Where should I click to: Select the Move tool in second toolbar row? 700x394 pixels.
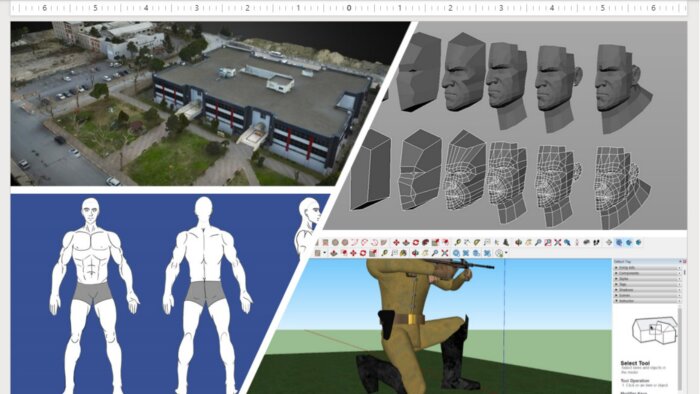point(353,253)
